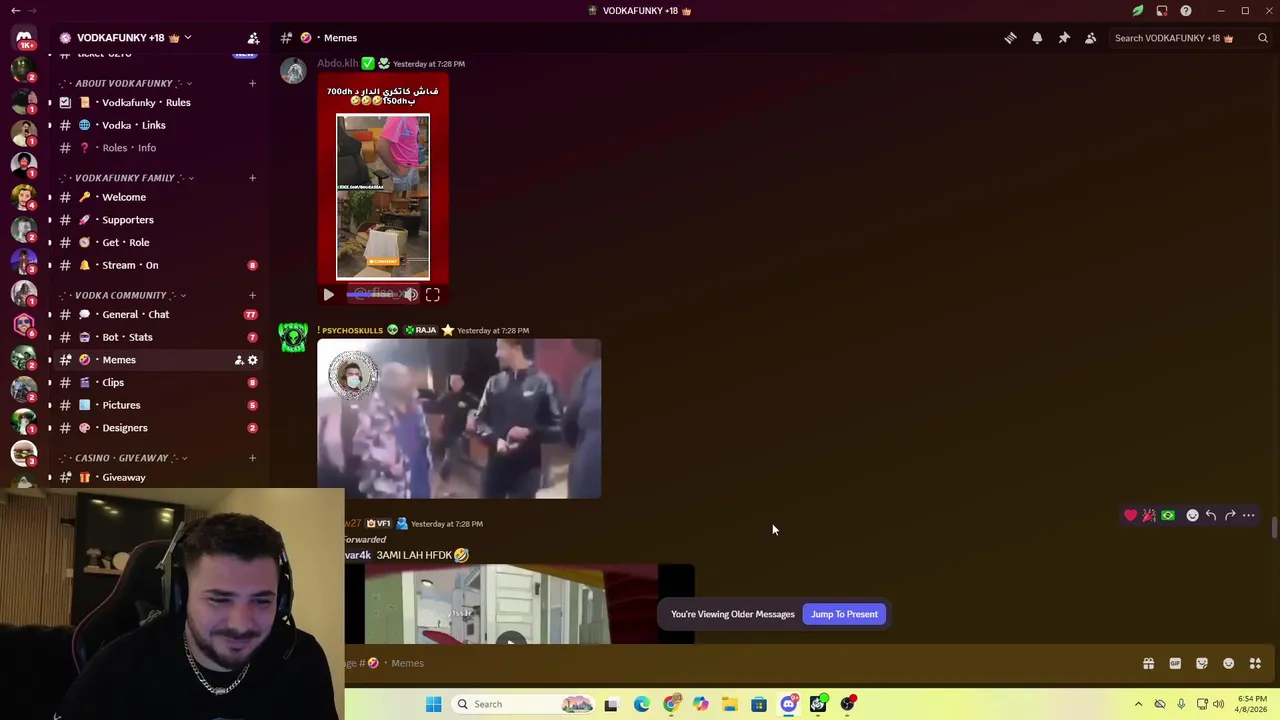Open the apps launcher in message bar

pyautogui.click(x=1255, y=663)
